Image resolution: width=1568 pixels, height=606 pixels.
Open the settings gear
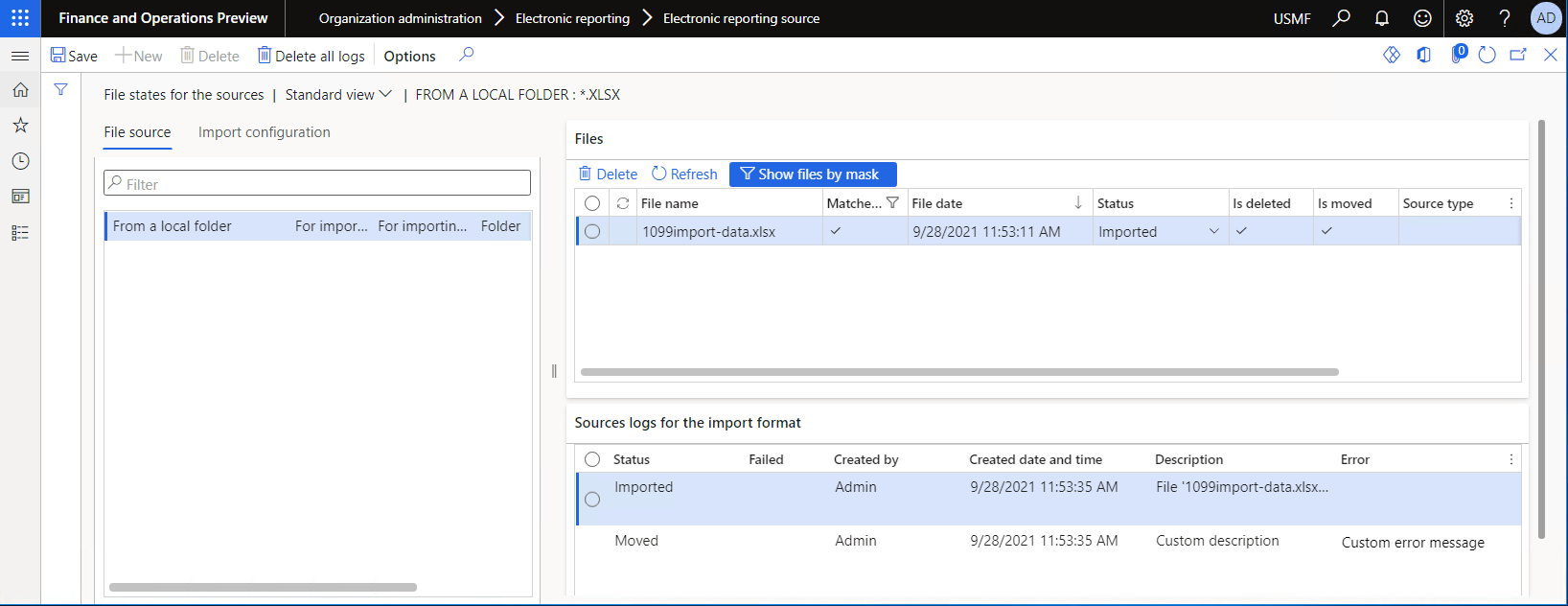[x=1464, y=18]
